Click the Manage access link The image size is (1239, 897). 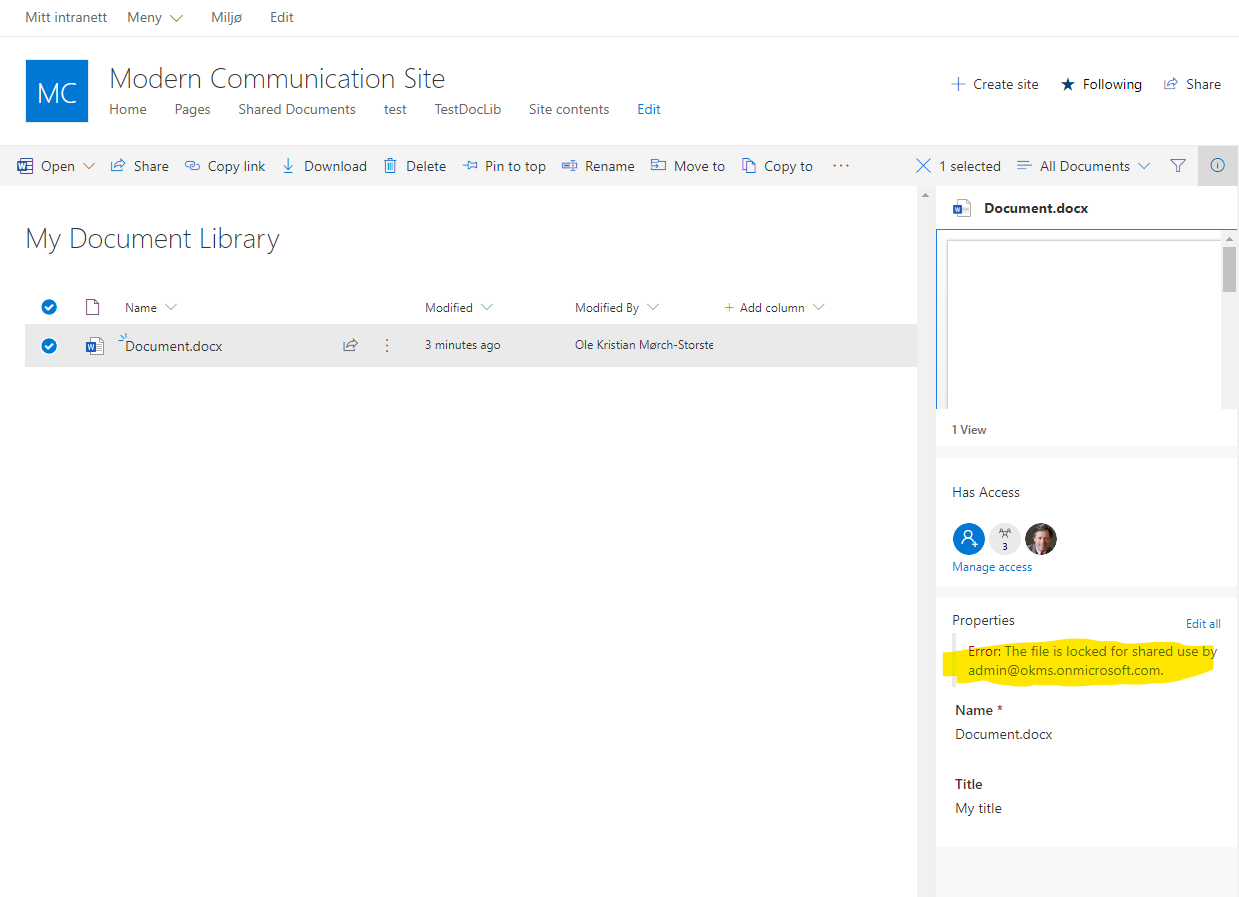click(x=992, y=567)
